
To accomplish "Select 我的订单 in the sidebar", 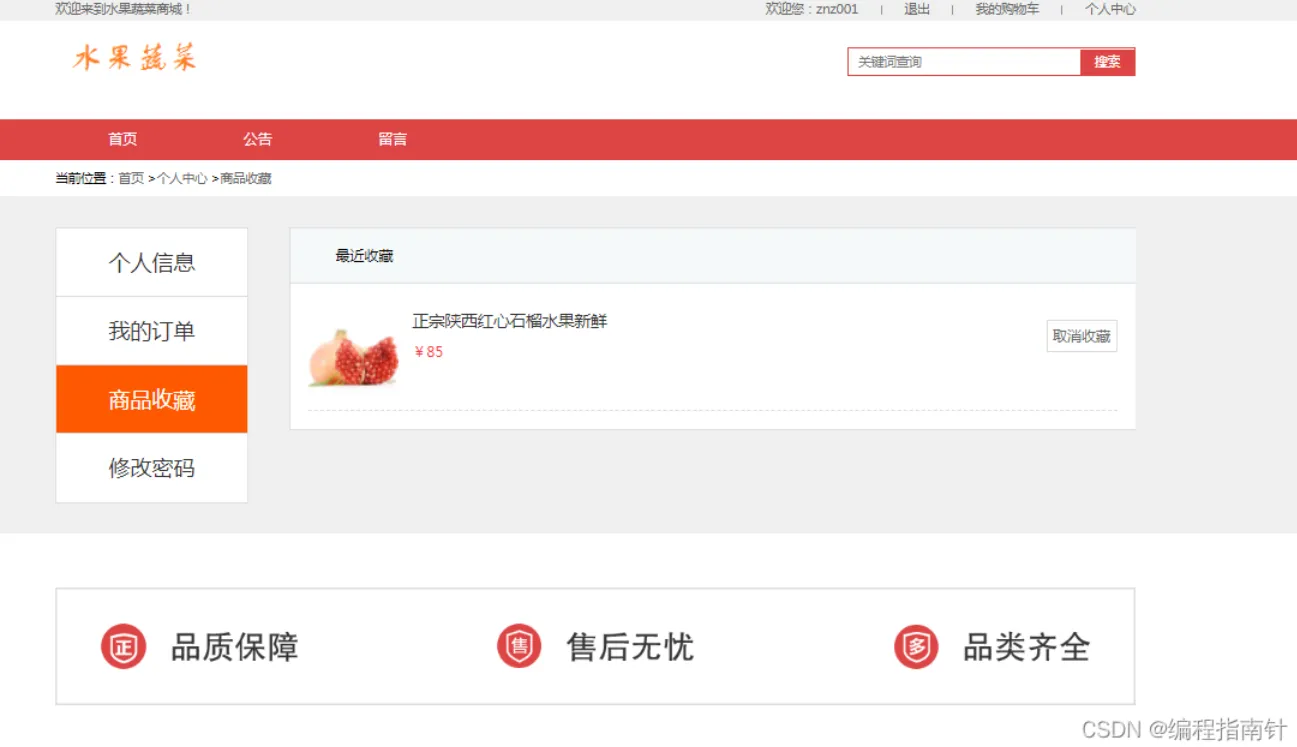I will coord(152,331).
